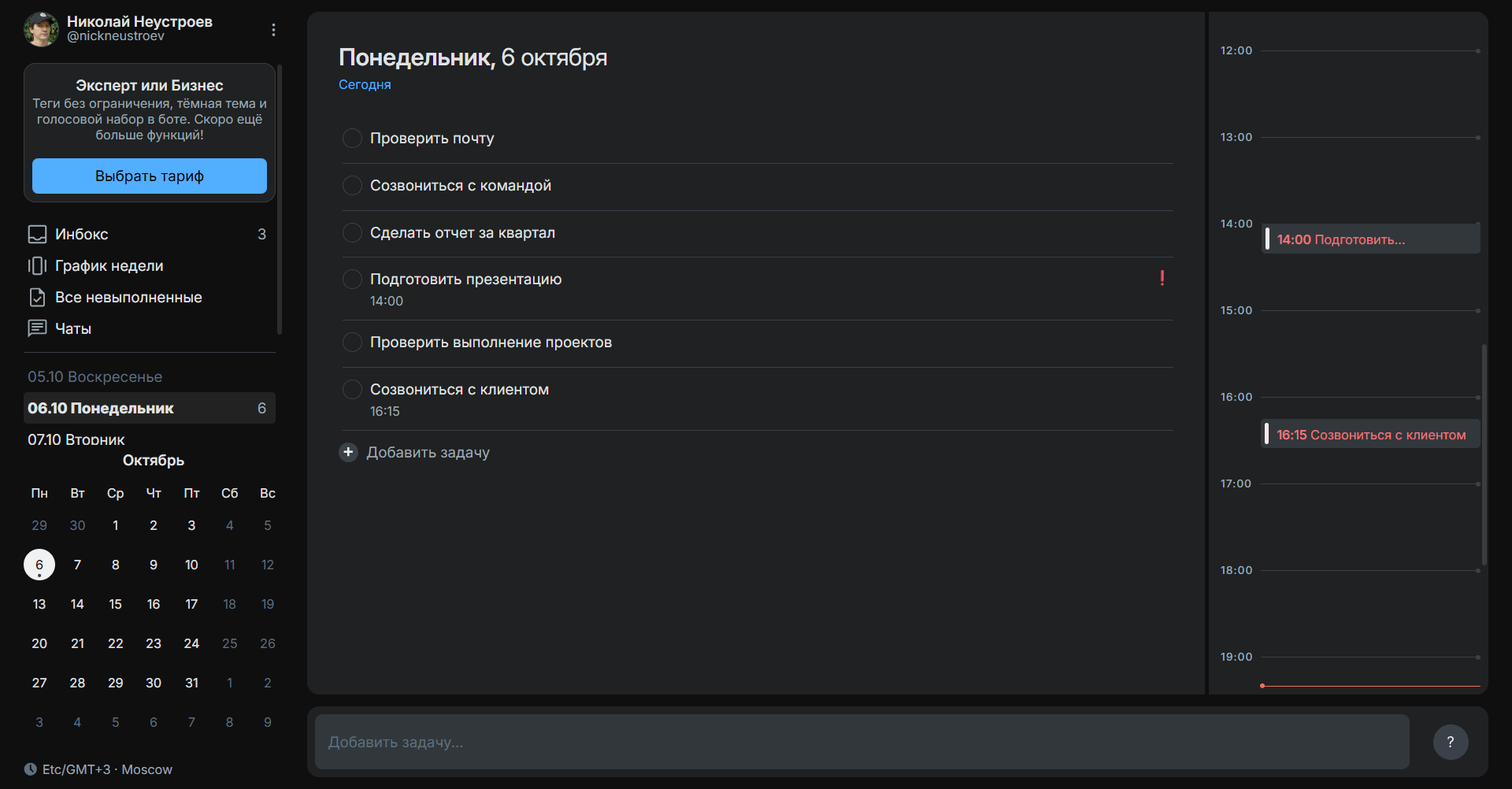
Task: Click the Добавить задачу... input field
Action: click(862, 742)
